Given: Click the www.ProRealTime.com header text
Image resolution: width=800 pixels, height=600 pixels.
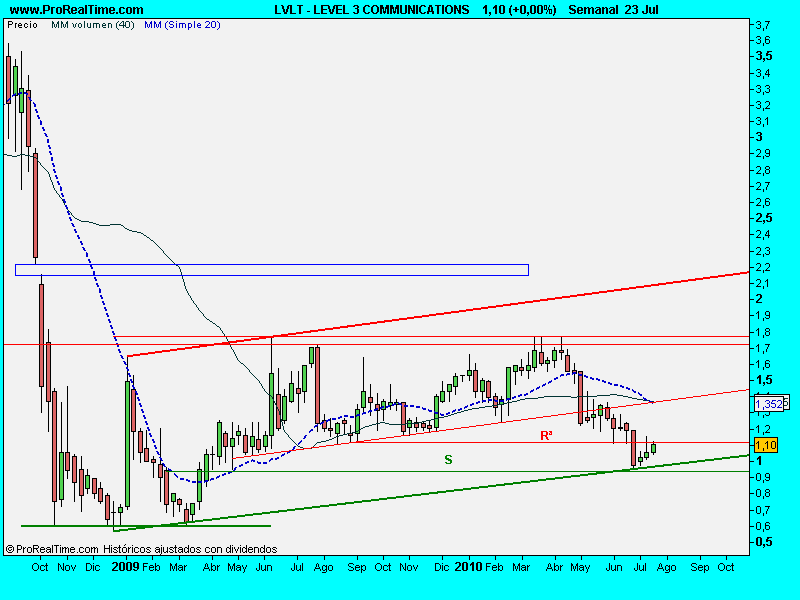Looking at the screenshot, I should pyautogui.click(x=77, y=10).
